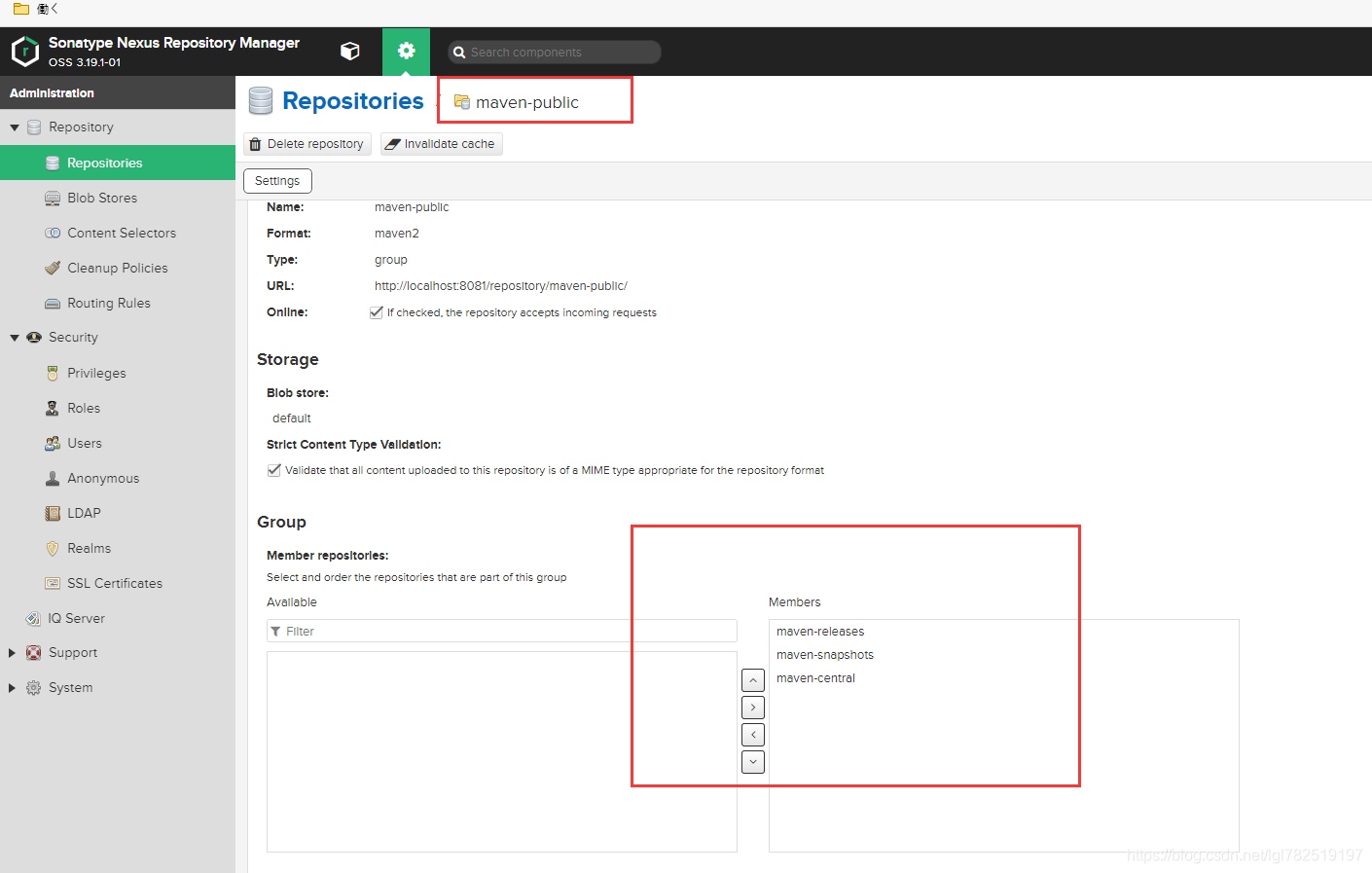The width and height of the screenshot is (1372, 873).
Task: Click the Privileges medal icon
Action: point(53,373)
